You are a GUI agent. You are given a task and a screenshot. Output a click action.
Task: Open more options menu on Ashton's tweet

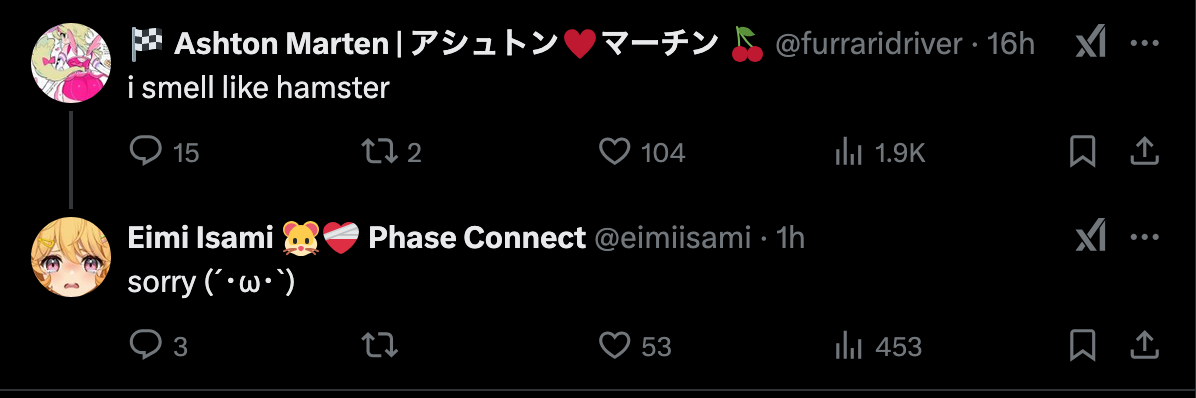point(1145,44)
